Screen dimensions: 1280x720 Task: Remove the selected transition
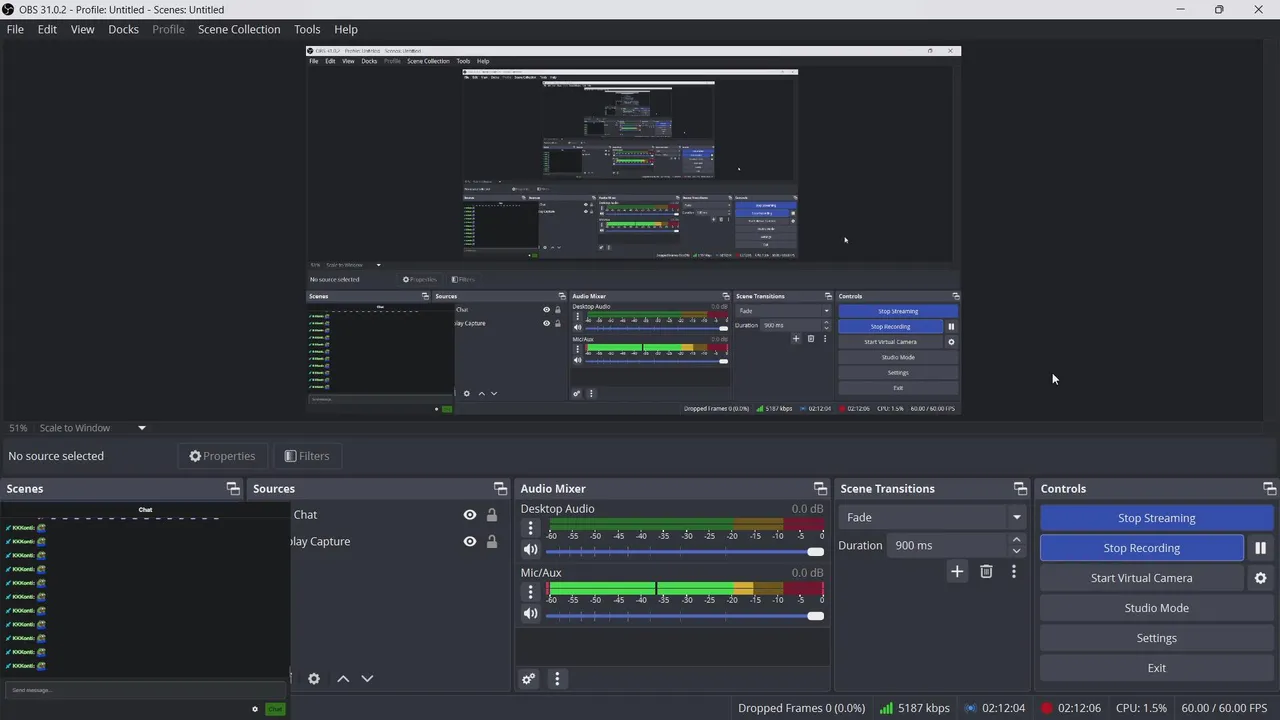986,572
